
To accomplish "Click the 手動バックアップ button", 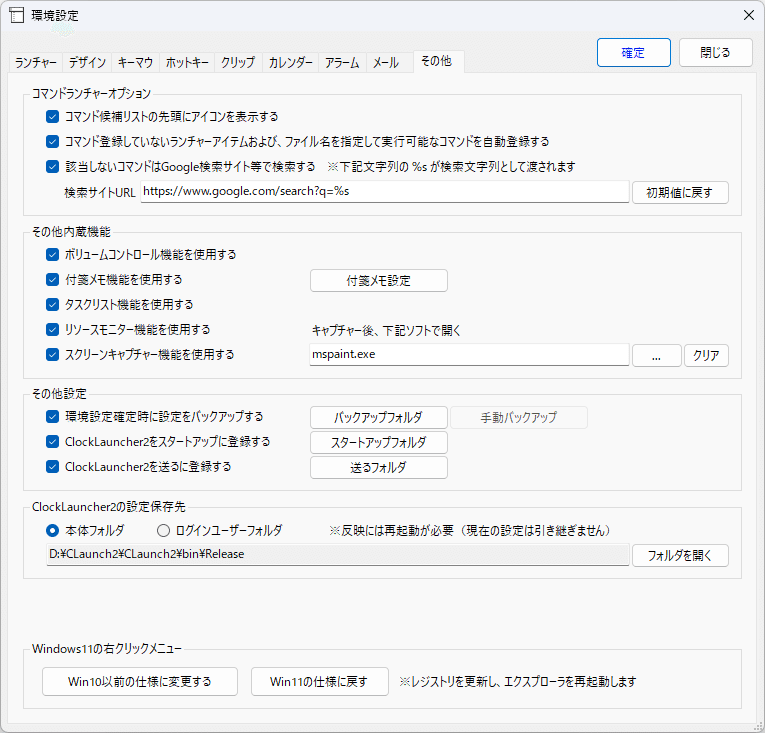I will tap(519, 418).
